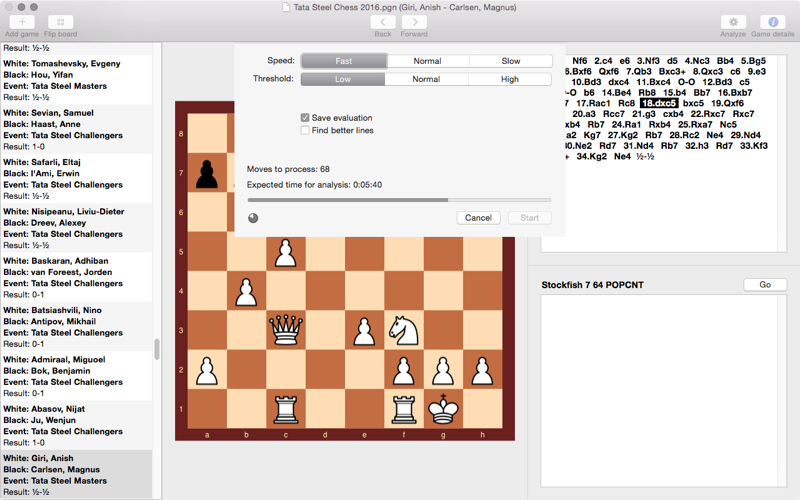
Task: Cancel the analysis dialog
Action: [478, 218]
